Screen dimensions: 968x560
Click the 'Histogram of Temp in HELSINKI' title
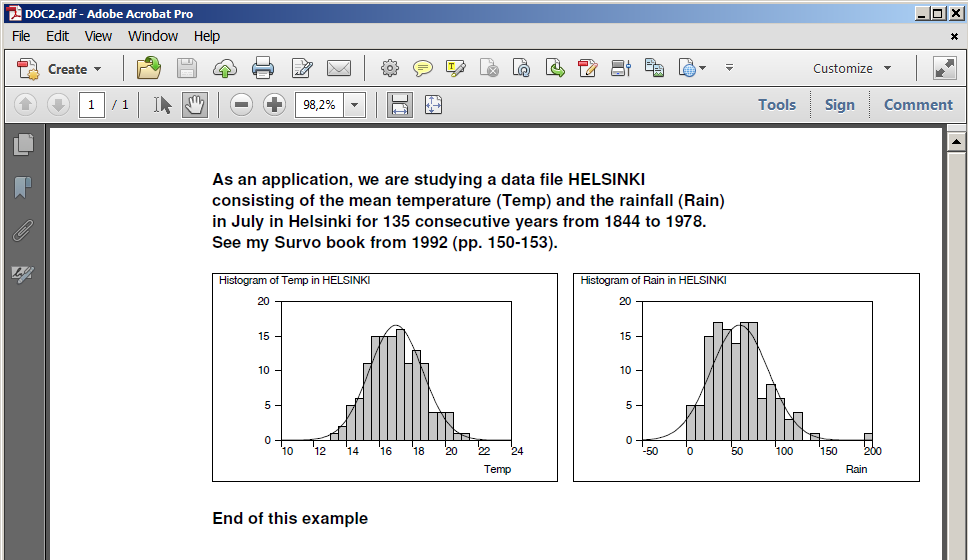pos(294,280)
